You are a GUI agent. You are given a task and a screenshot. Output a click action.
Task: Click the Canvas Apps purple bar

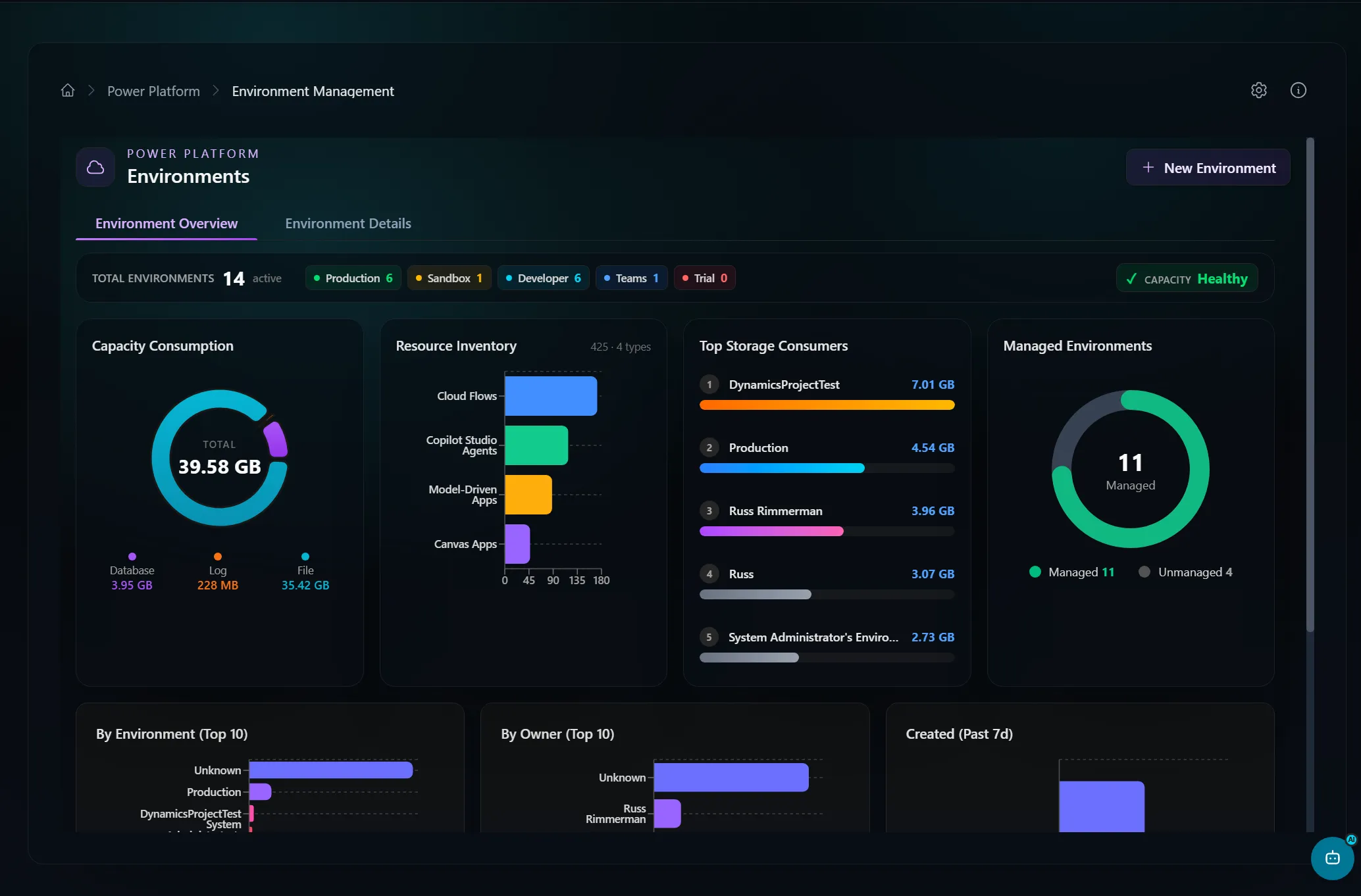(x=517, y=544)
